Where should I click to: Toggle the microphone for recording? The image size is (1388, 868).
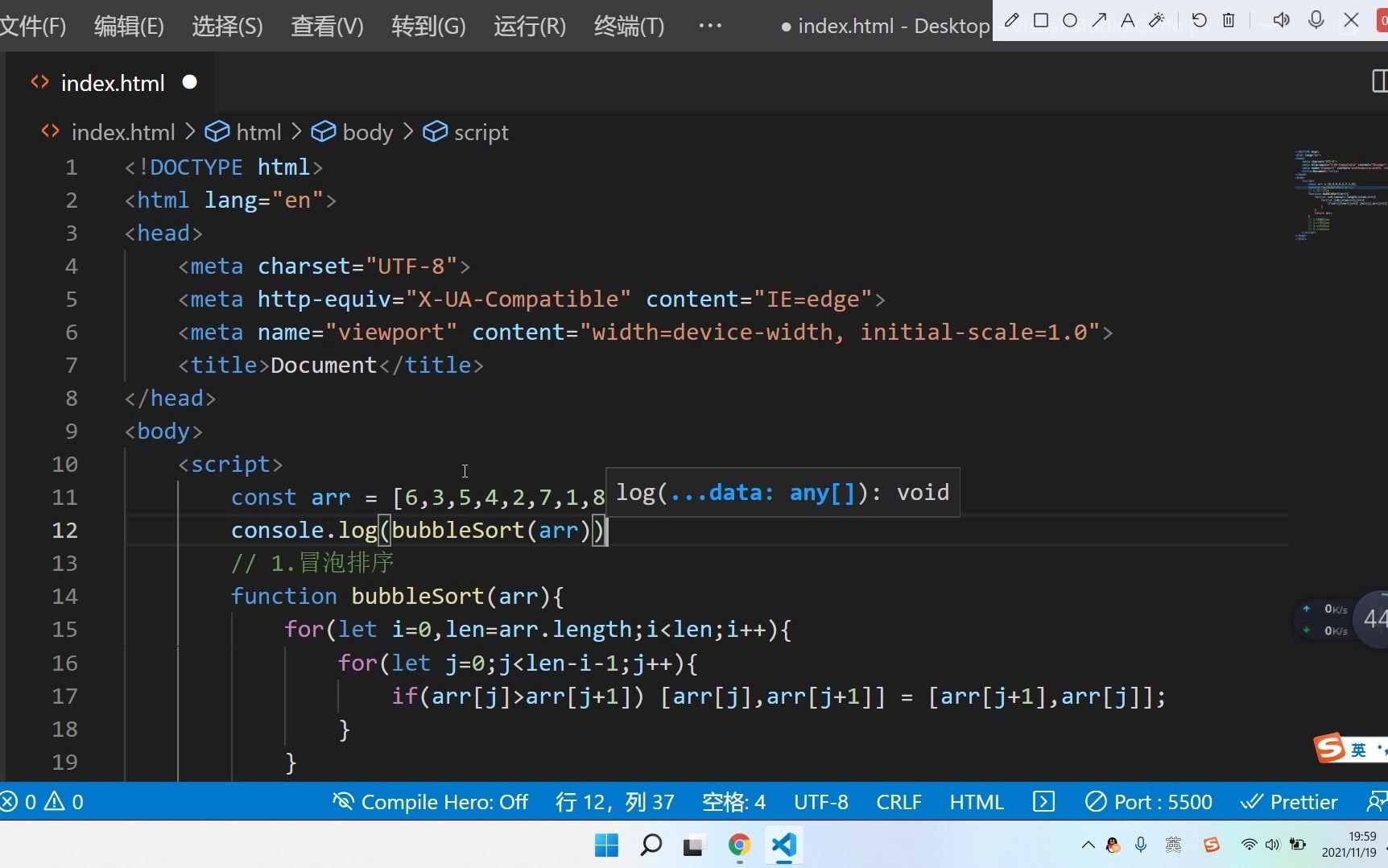pyautogui.click(x=1316, y=20)
